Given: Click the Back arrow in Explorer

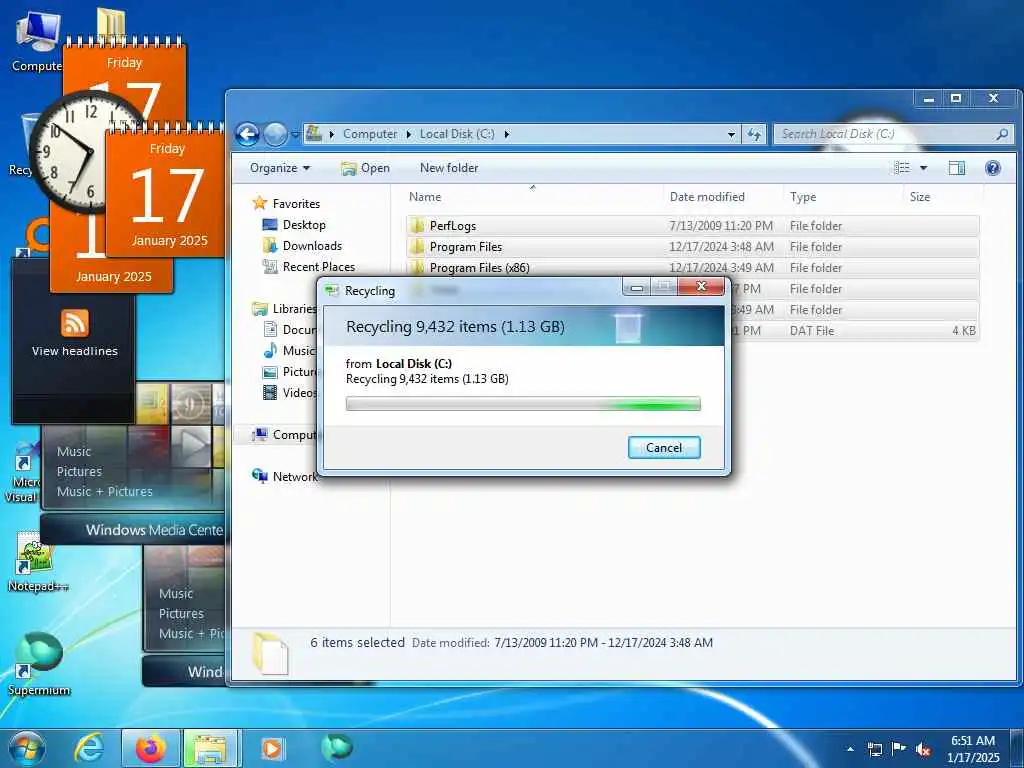Looking at the screenshot, I should (x=248, y=135).
